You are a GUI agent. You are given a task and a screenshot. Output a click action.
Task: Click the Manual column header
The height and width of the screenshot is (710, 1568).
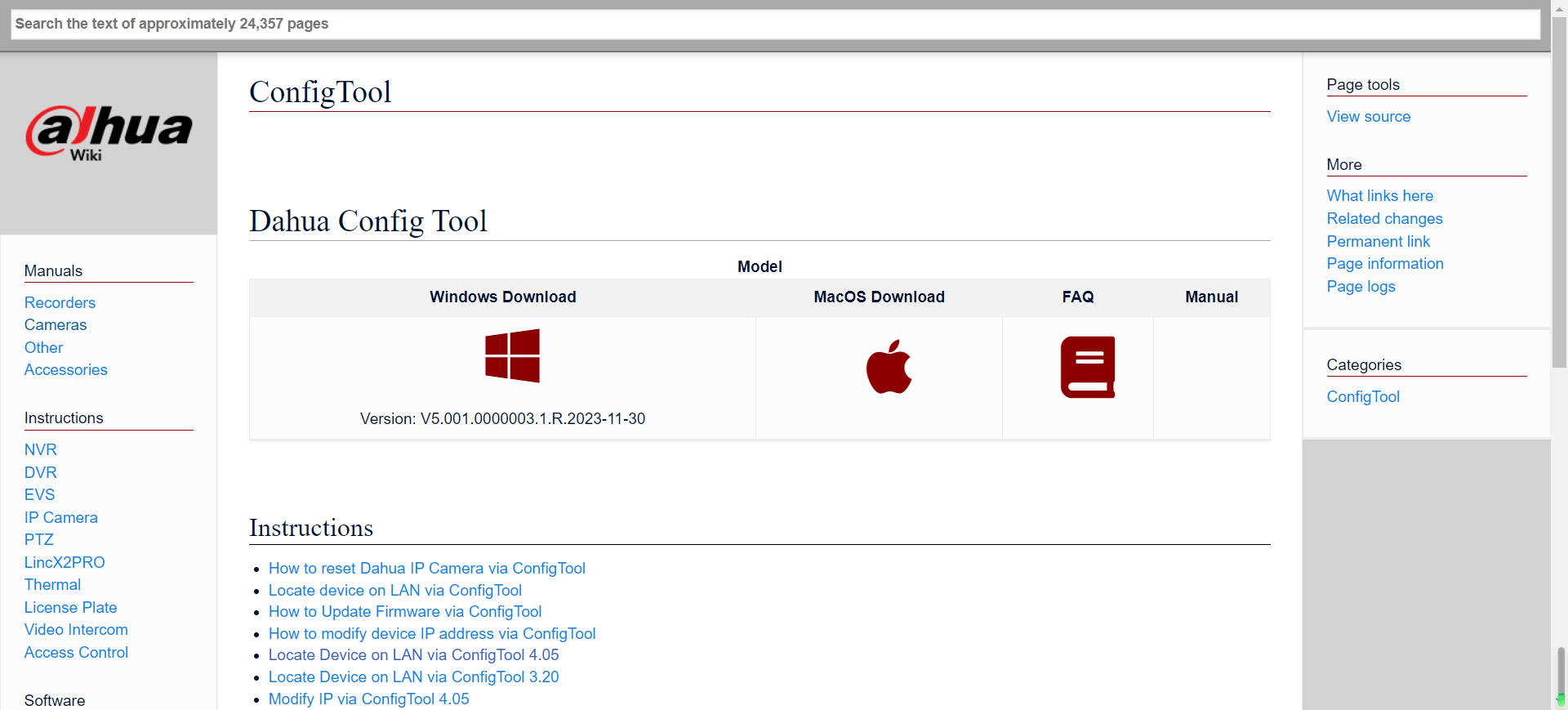pos(1212,297)
